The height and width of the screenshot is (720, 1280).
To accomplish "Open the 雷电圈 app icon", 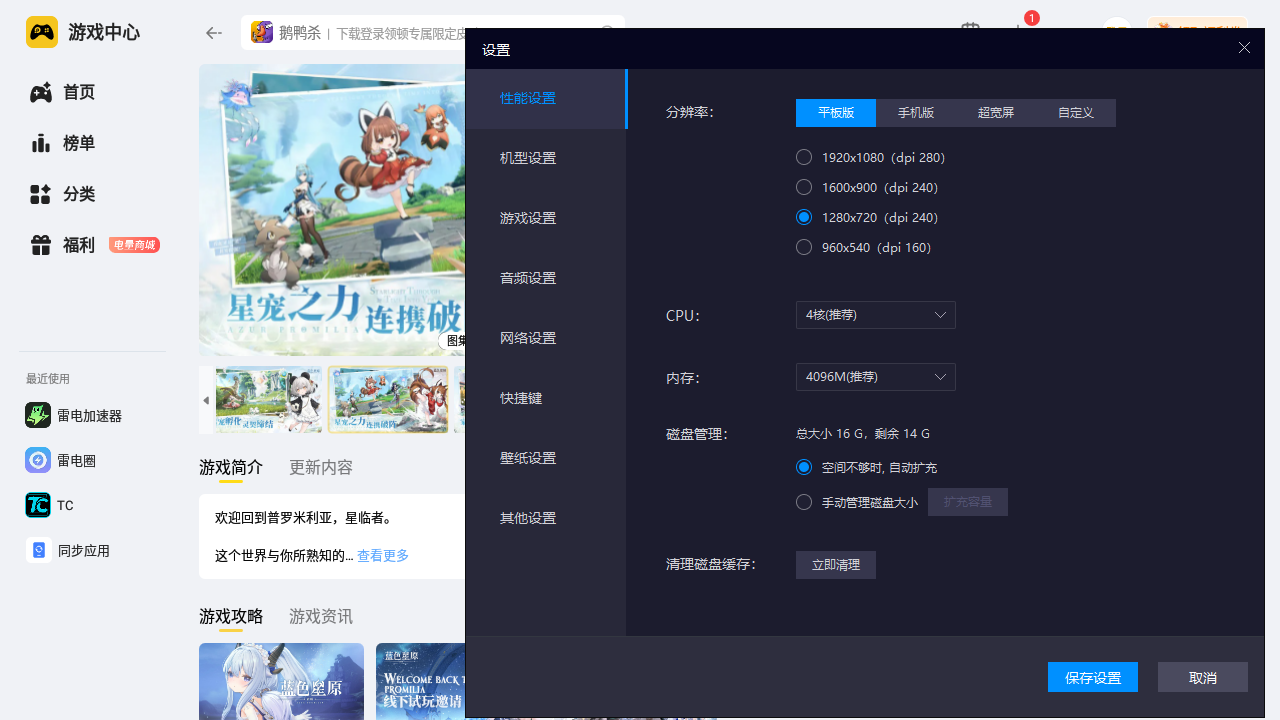I will [38, 461].
